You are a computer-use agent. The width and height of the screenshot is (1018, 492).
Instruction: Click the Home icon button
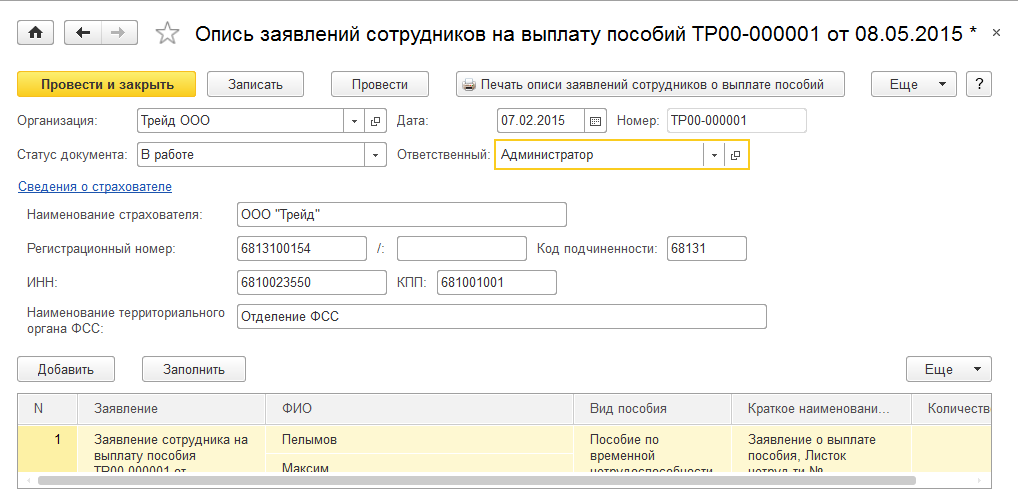(36, 33)
